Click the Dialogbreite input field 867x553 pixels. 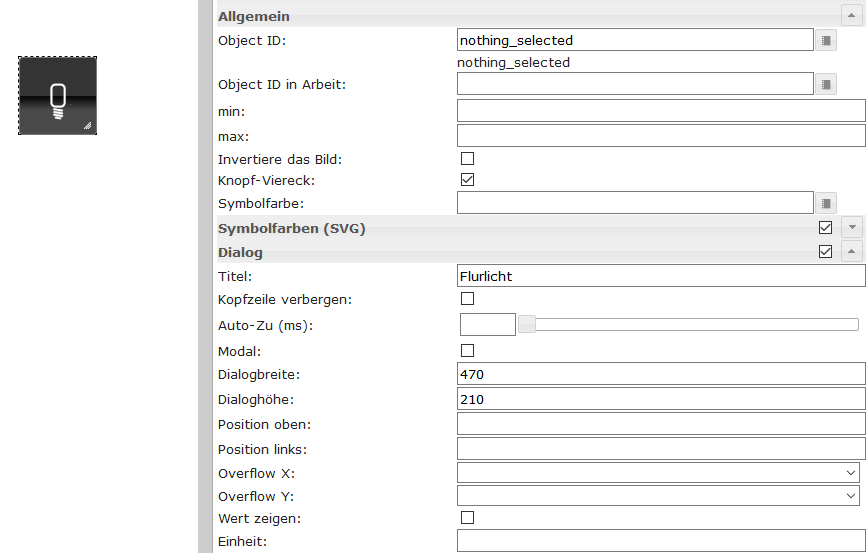pos(660,374)
